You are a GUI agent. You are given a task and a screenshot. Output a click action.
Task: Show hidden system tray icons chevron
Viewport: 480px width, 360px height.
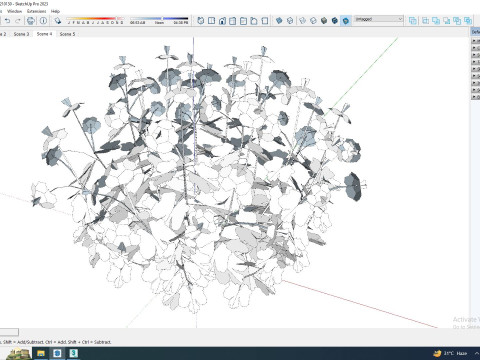[x=477, y=353]
